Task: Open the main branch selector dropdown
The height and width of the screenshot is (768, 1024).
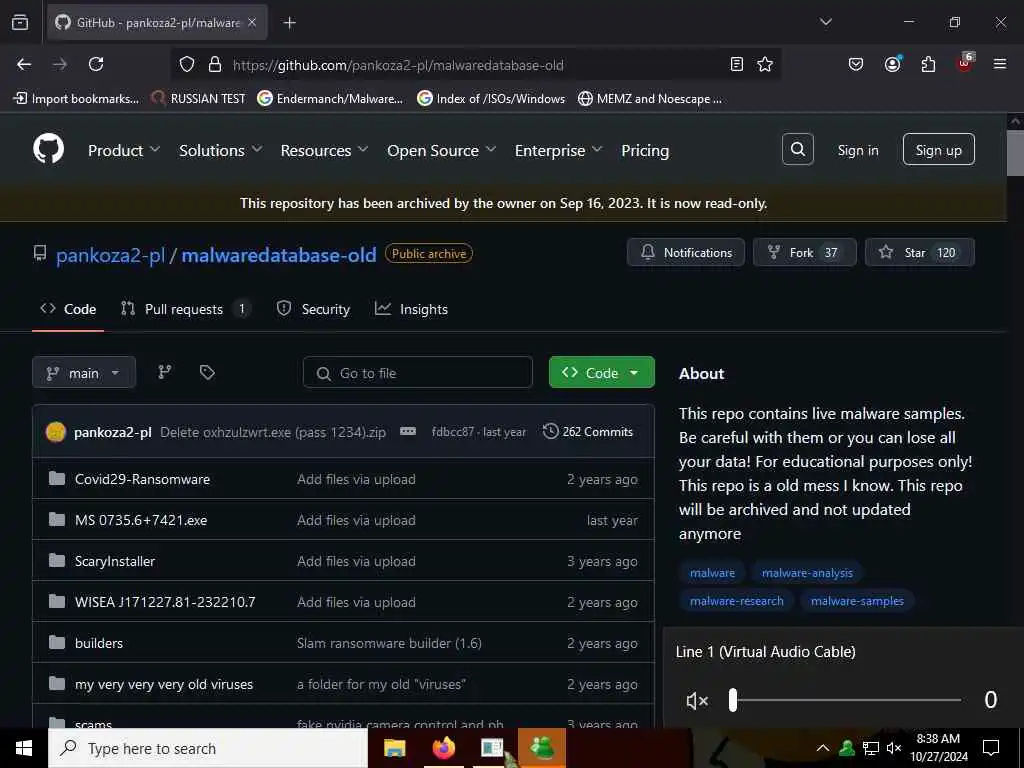Action: [x=84, y=372]
